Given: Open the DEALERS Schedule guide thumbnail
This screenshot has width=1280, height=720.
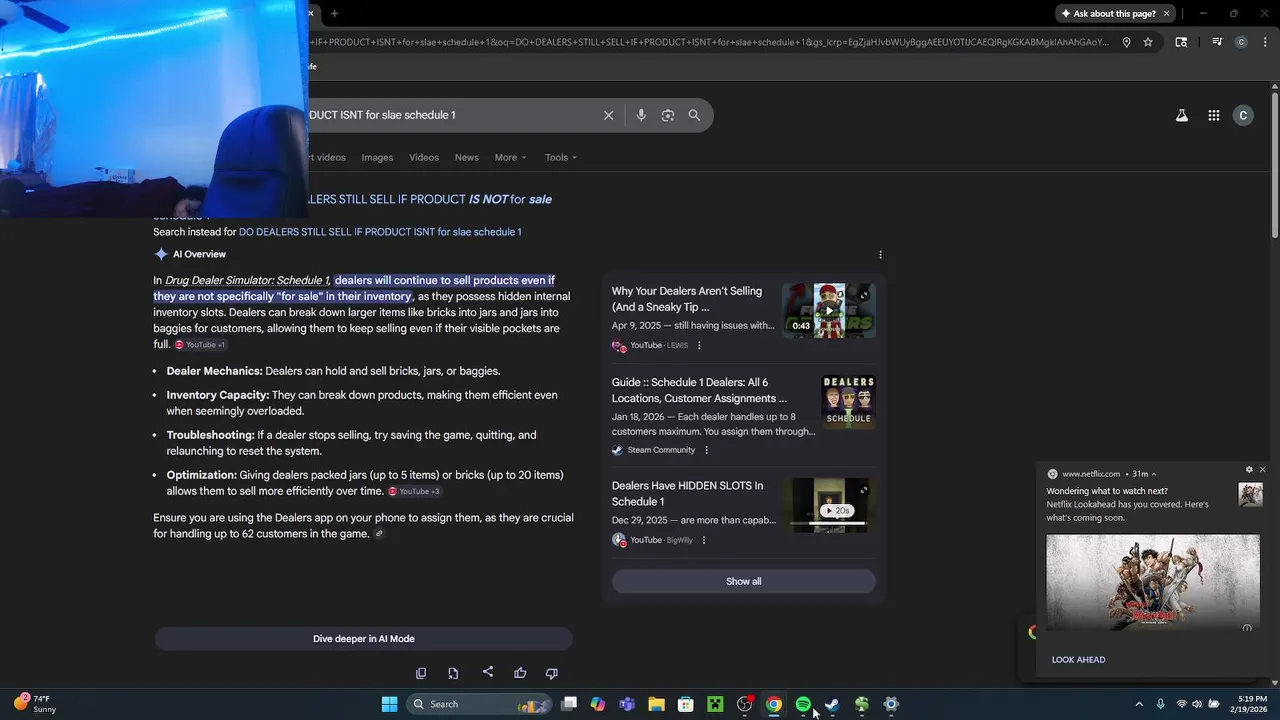Looking at the screenshot, I should point(848,402).
